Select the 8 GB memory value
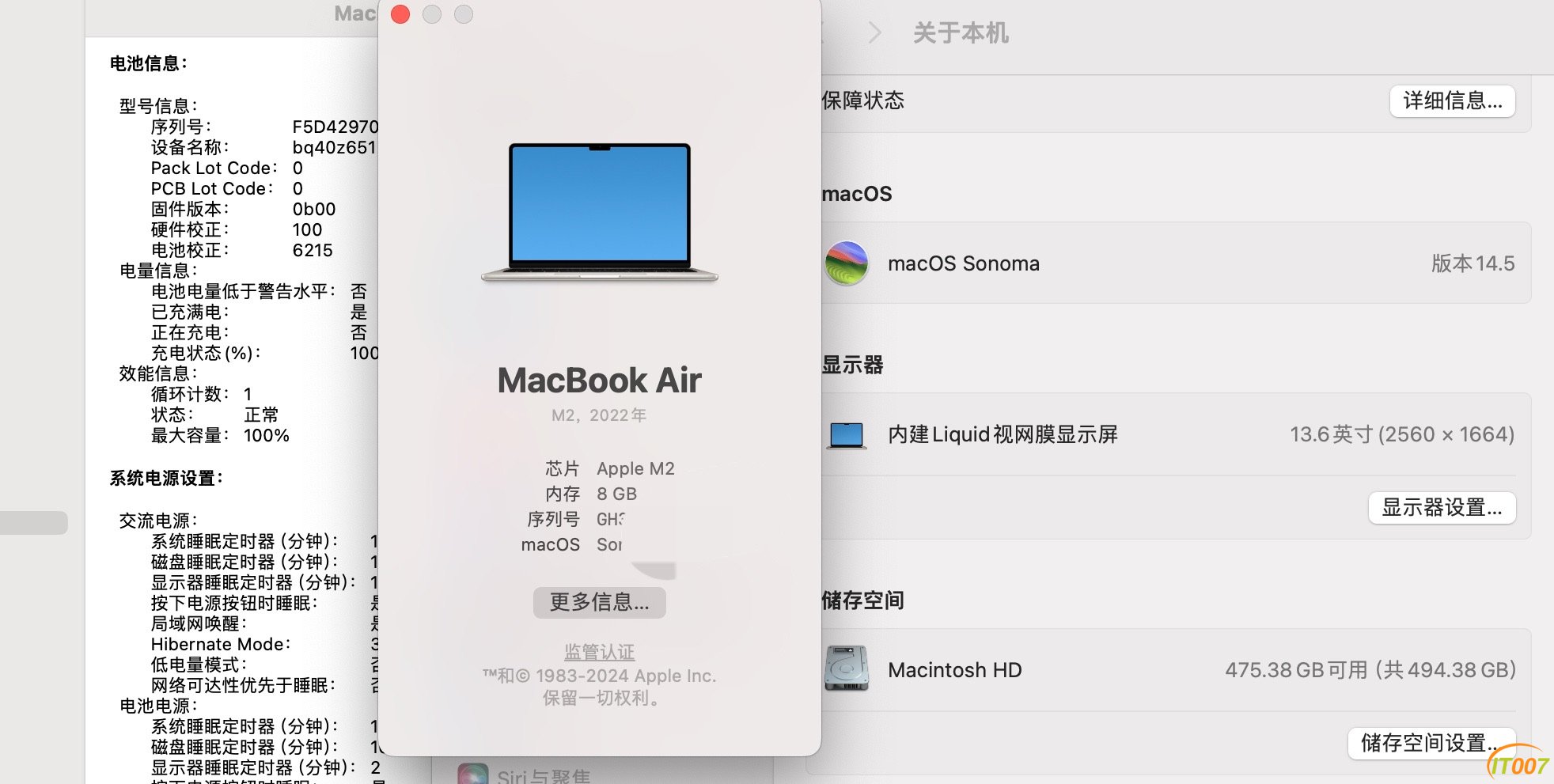This screenshot has width=1554, height=784. (x=616, y=494)
